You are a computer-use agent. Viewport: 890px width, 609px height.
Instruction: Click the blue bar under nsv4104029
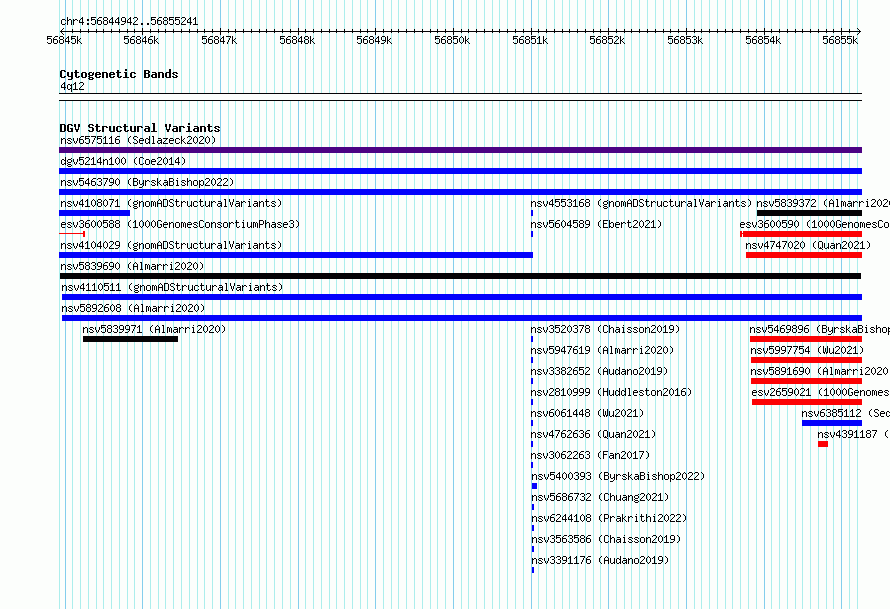296,255
